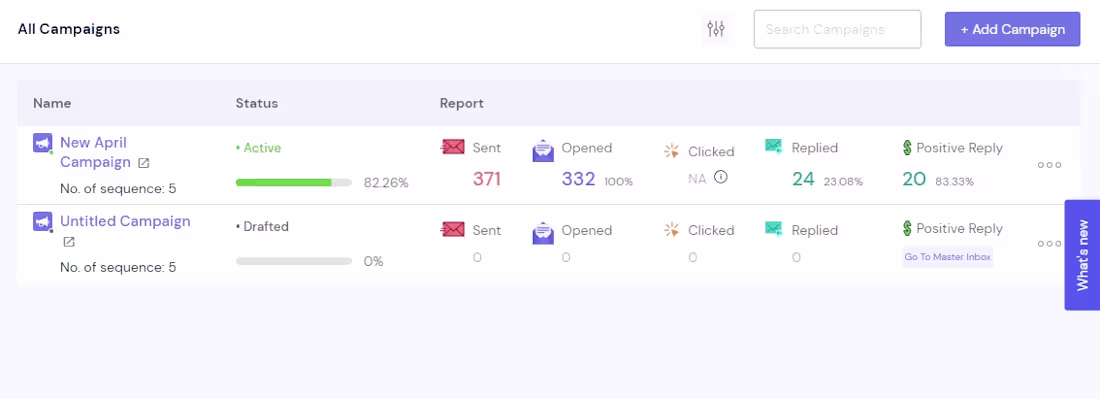The width and height of the screenshot is (1100, 399).
Task: Focus the Search Campaigns input field
Action: 838,29
